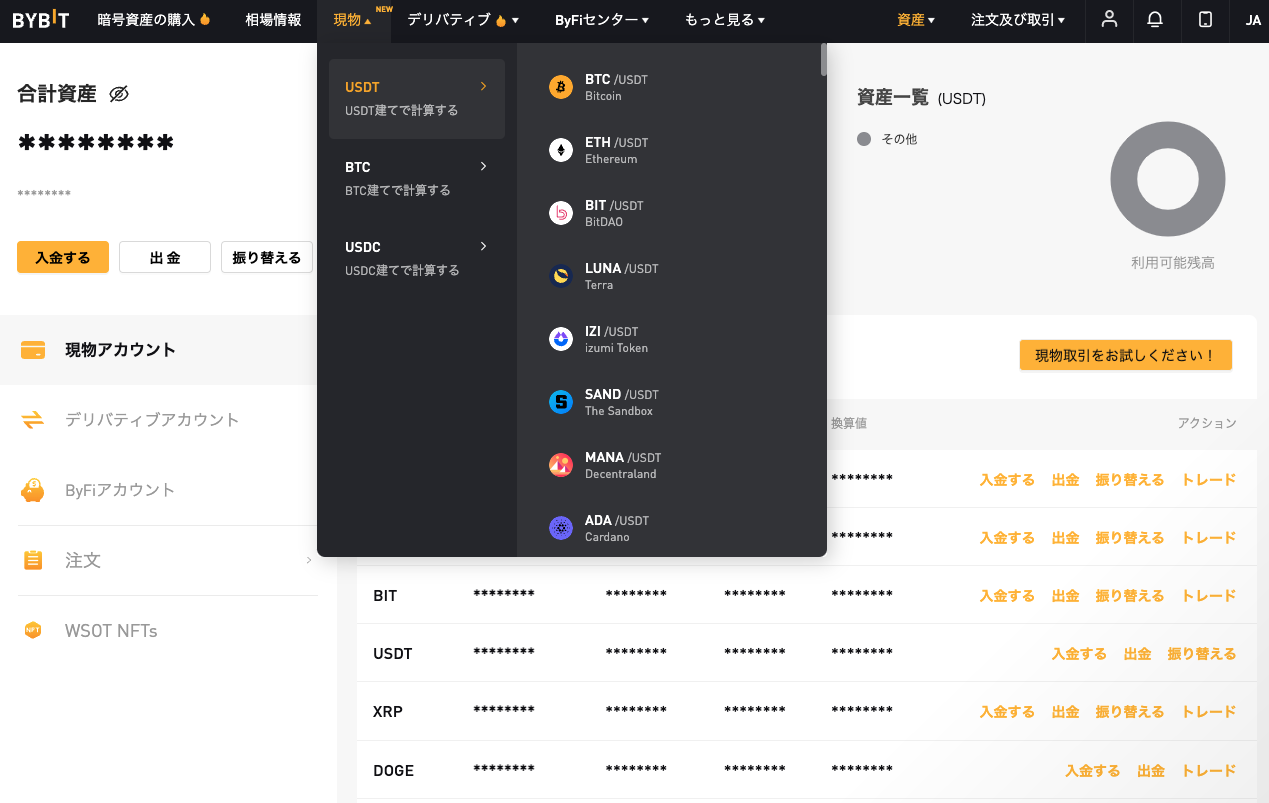Click 入金する link in the BIT row

(x=1007, y=596)
